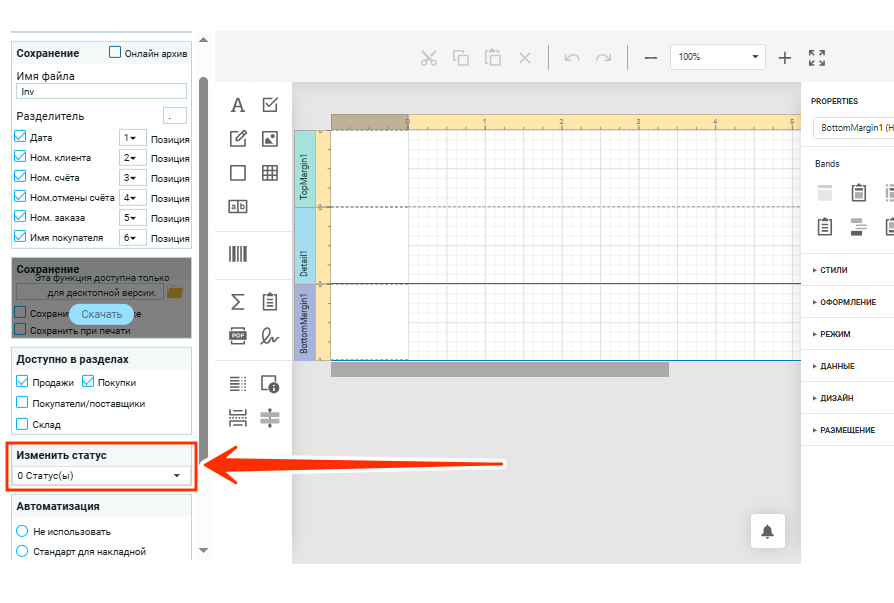Uncheck the Покупки checkbox
Screen dimensions: 894x603
pyautogui.click(x=88, y=381)
